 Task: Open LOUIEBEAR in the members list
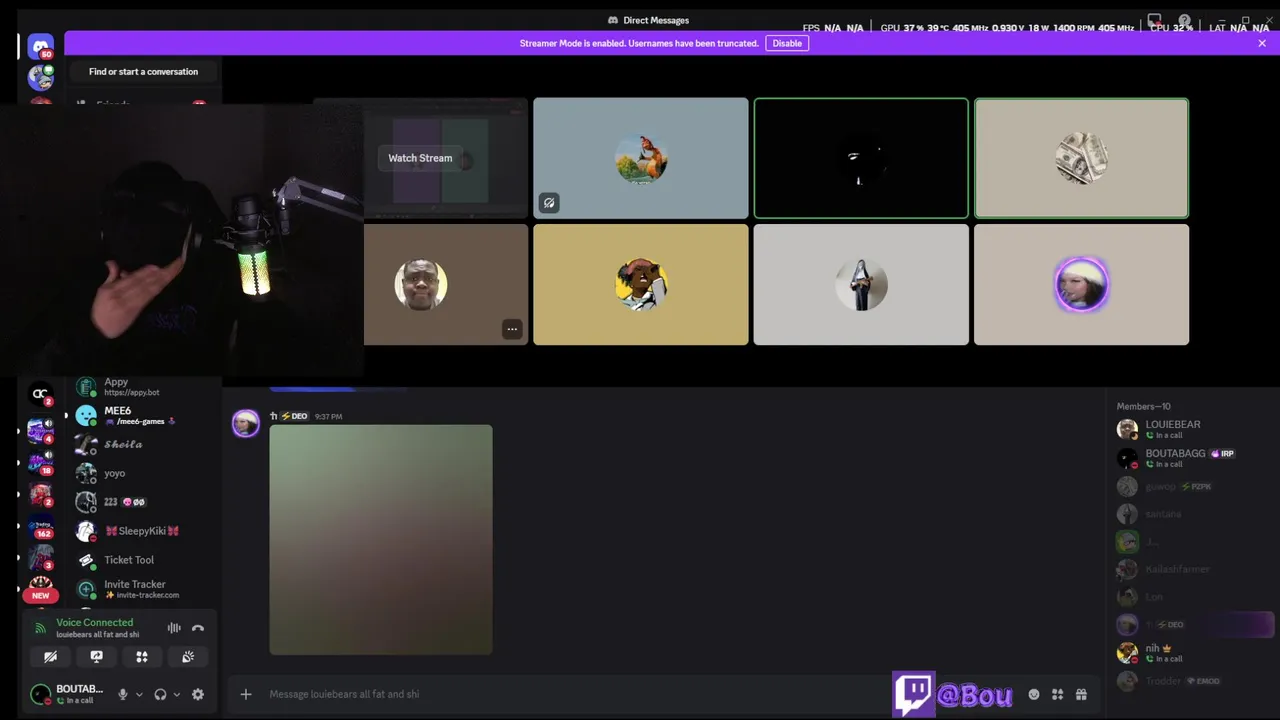[1195, 429]
